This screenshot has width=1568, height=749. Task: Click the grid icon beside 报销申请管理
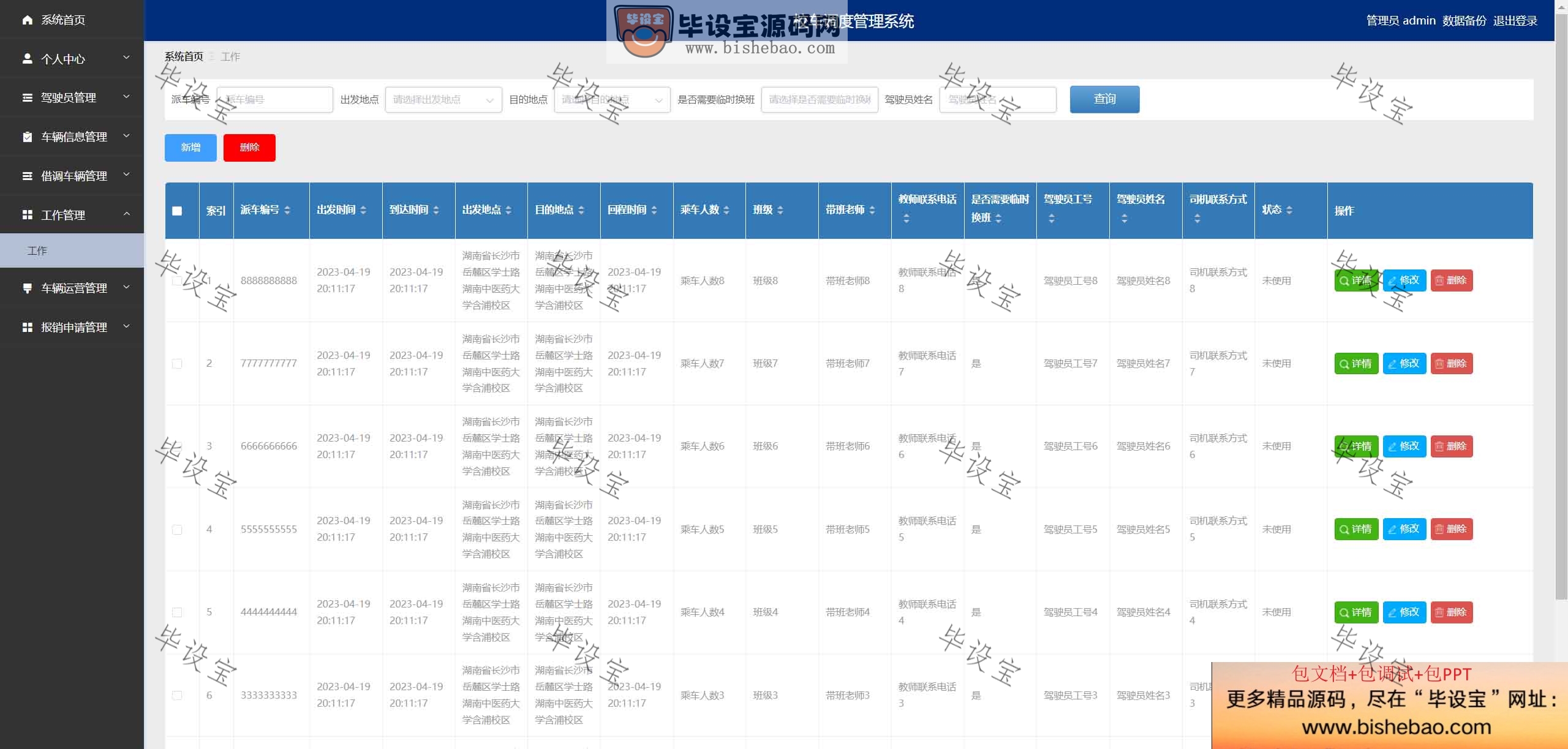coord(27,327)
